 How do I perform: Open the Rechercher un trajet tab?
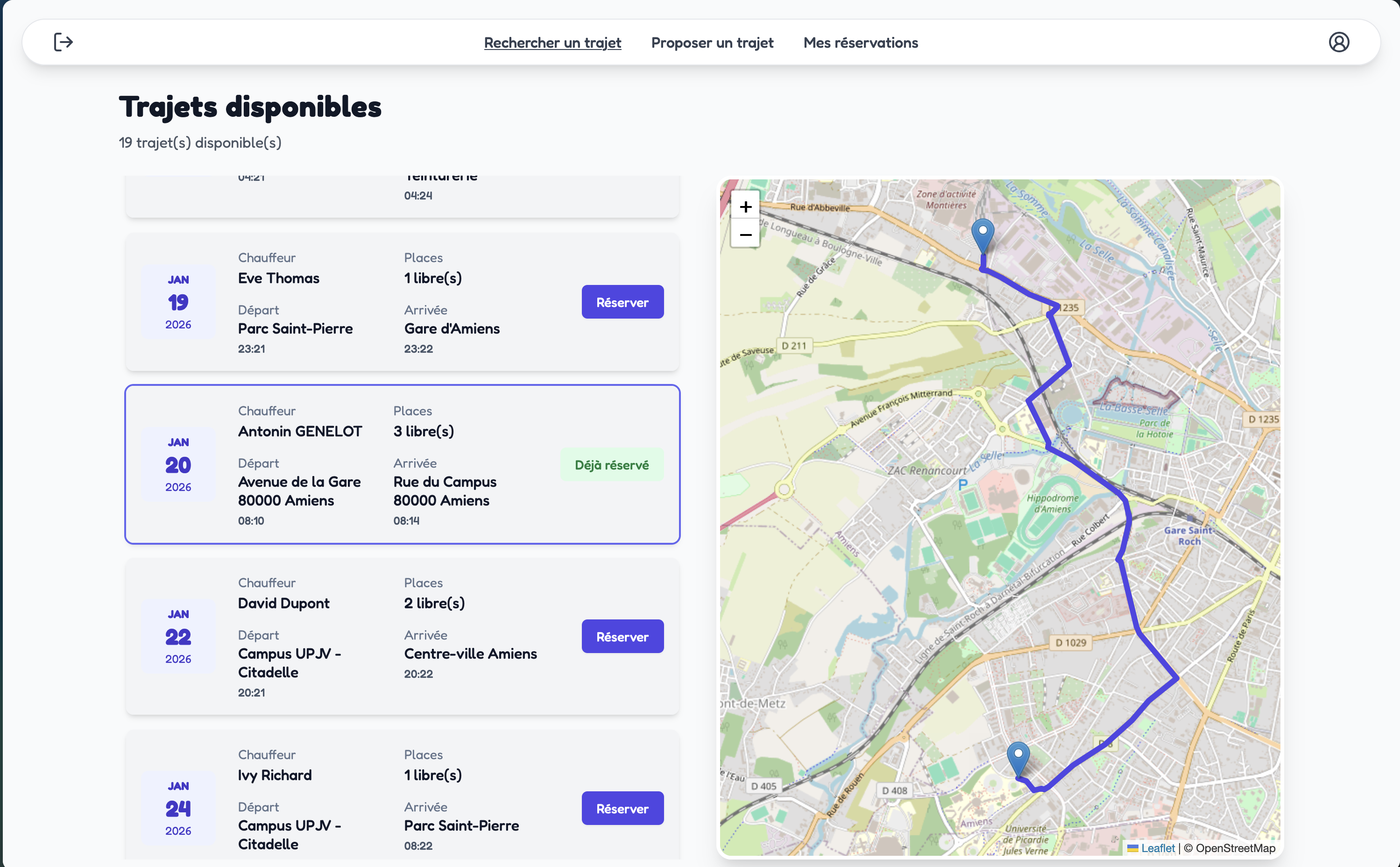(552, 43)
